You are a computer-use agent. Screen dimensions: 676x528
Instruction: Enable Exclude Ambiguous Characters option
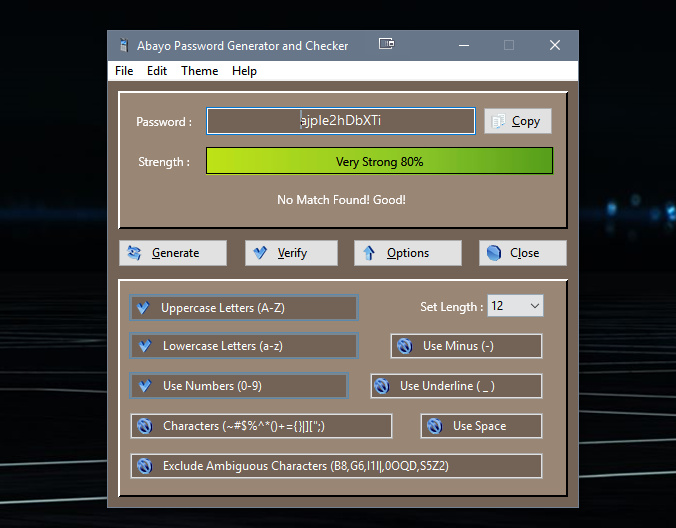[336, 466]
